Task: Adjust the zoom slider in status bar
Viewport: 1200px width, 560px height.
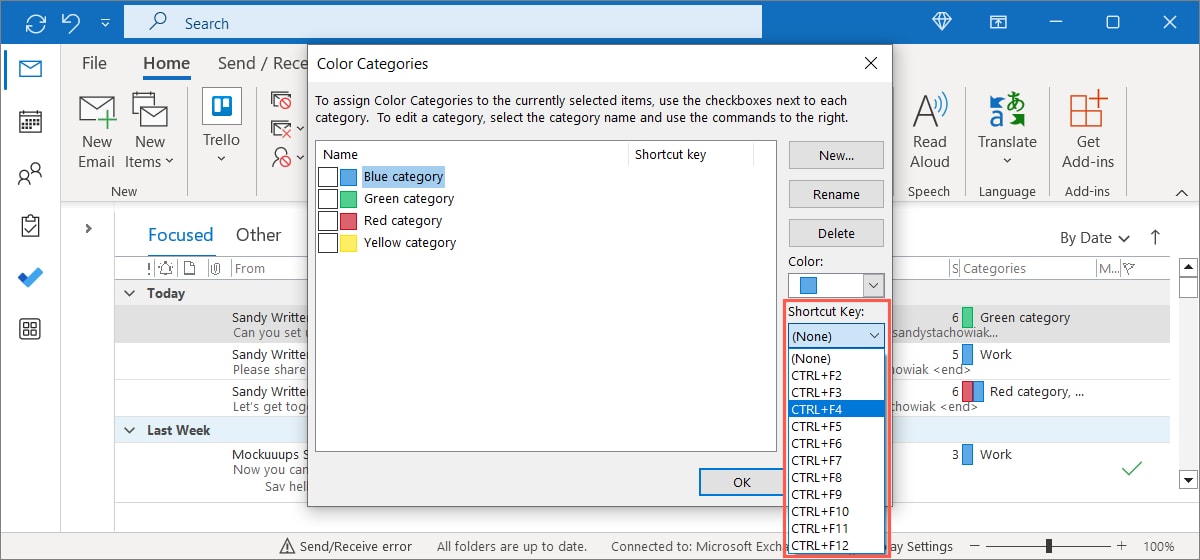Action: click(x=1050, y=546)
